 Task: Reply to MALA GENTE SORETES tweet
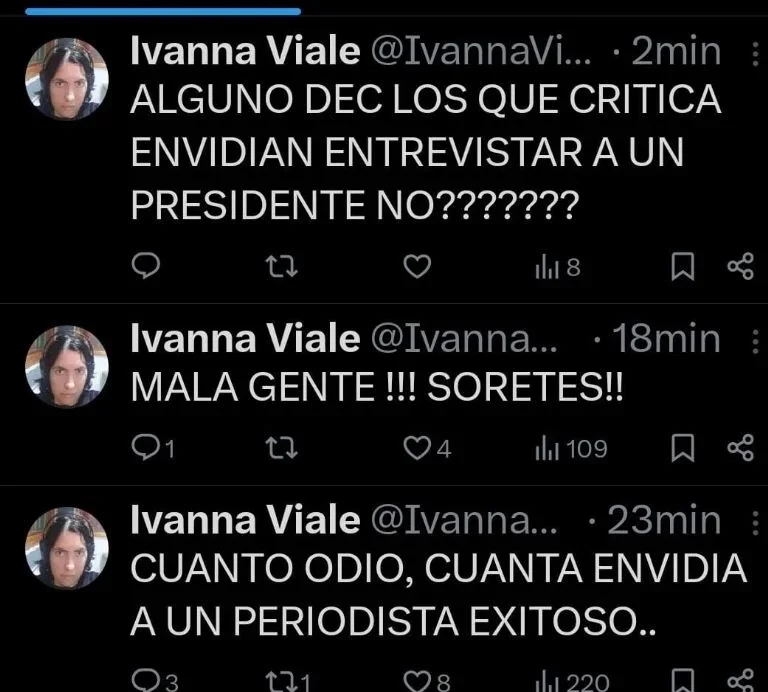tap(153, 448)
